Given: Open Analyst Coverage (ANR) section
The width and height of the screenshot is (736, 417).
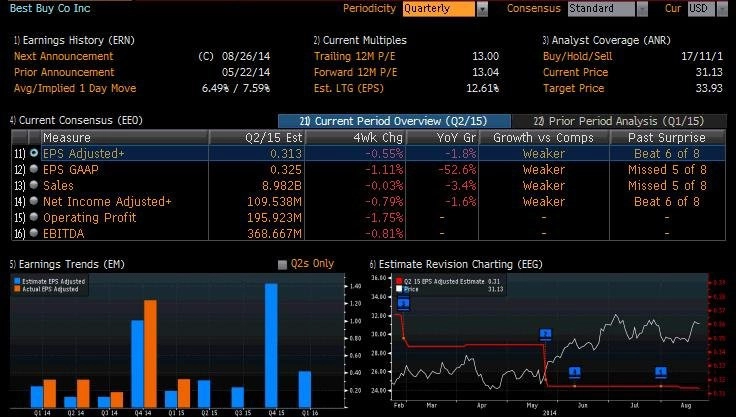Looking at the screenshot, I should pos(606,40).
